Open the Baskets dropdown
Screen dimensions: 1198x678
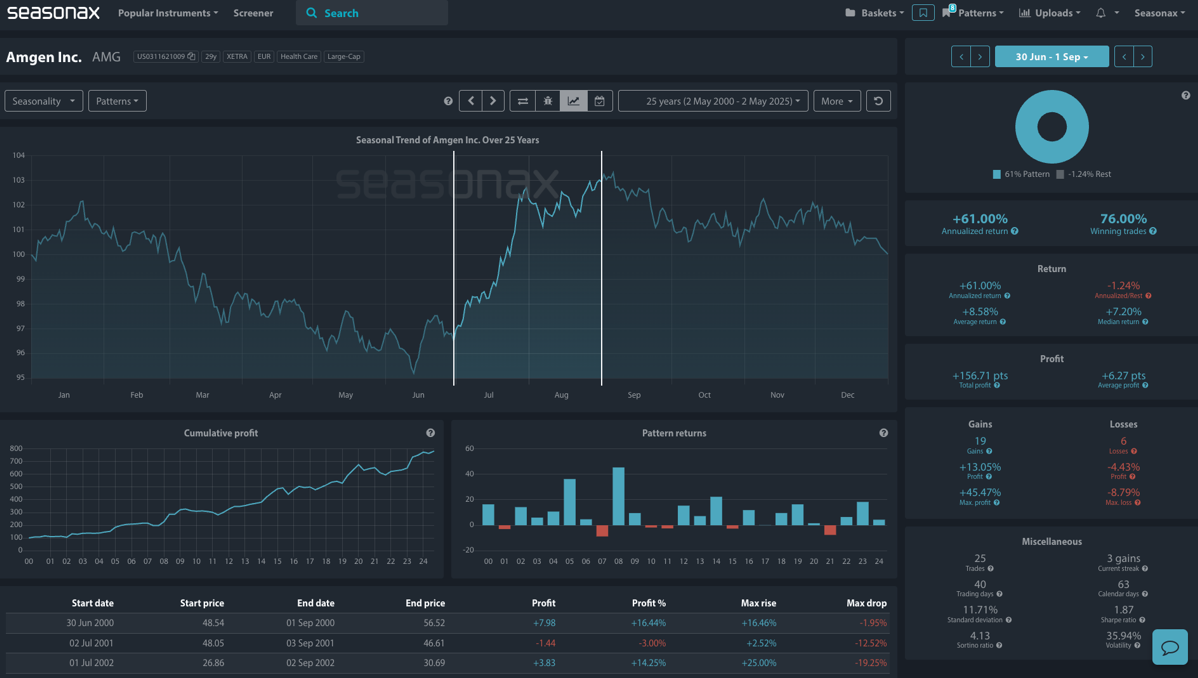pos(874,13)
